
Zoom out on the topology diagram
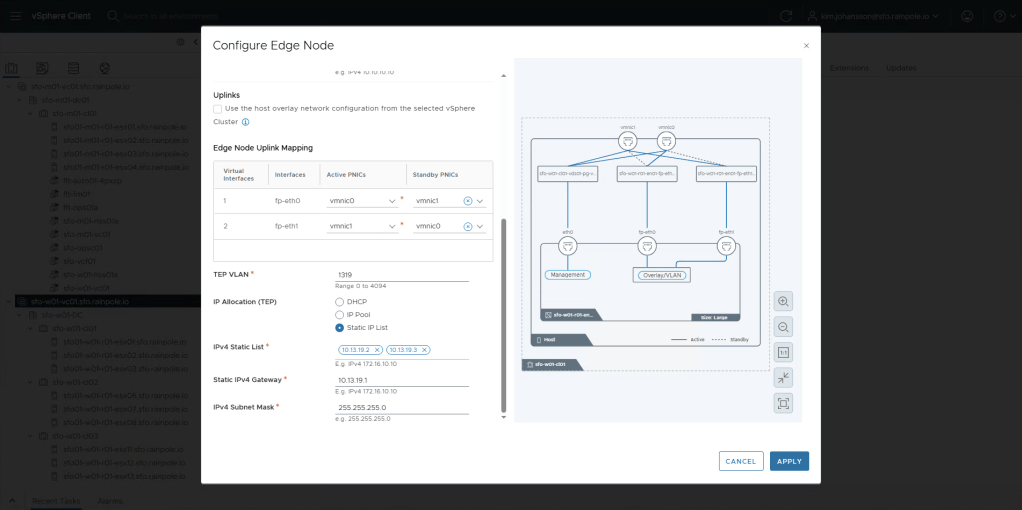point(783,327)
